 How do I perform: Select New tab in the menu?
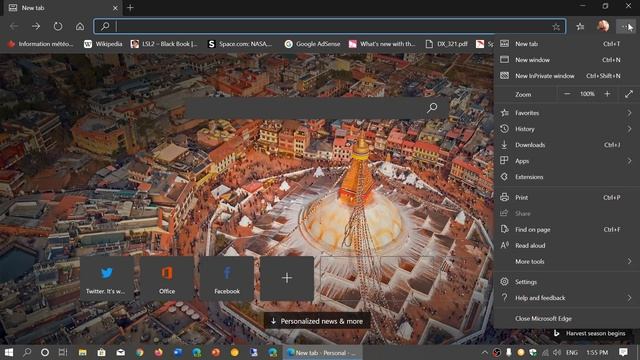pyautogui.click(x=567, y=44)
